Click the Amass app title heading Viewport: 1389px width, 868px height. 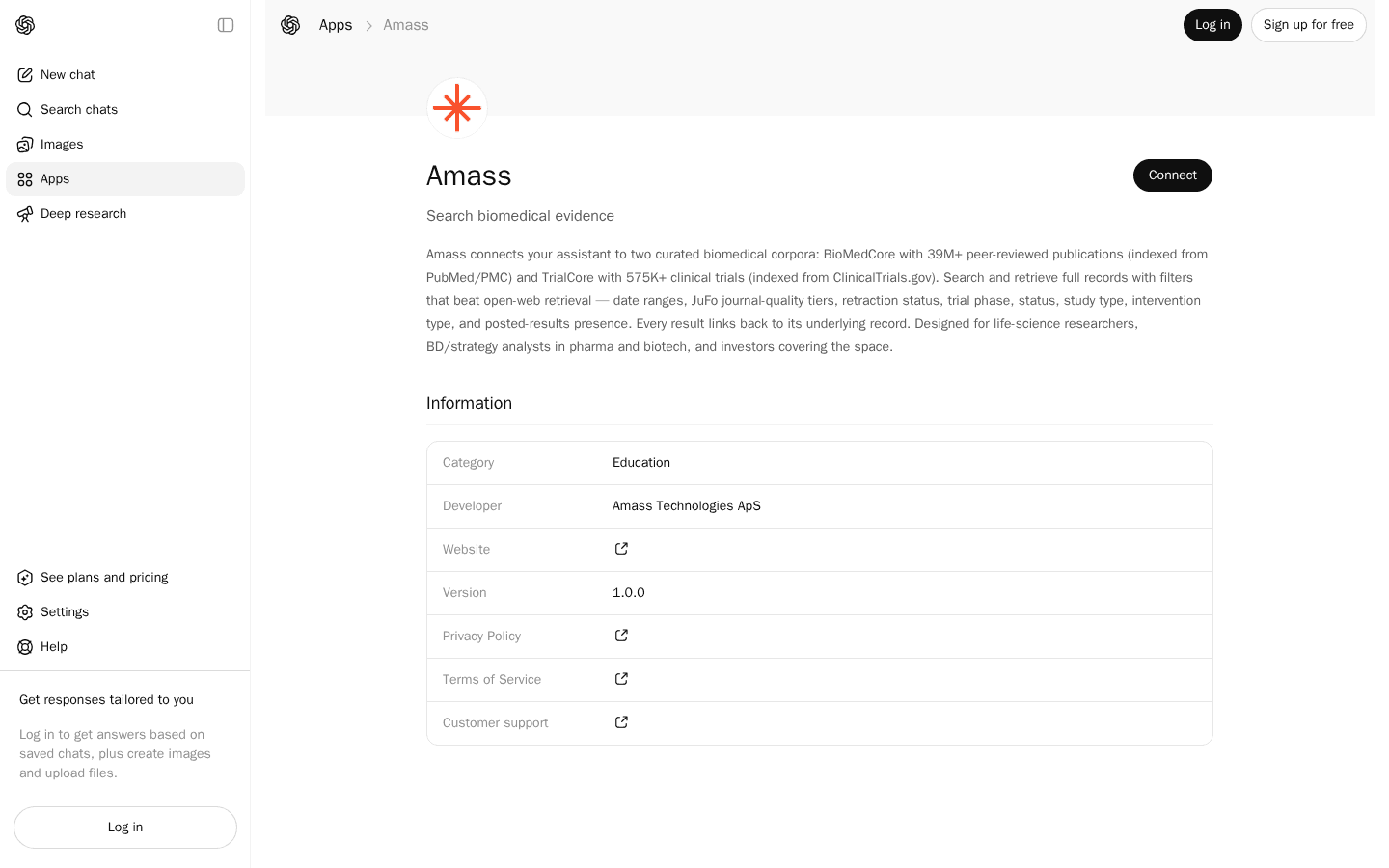click(469, 176)
